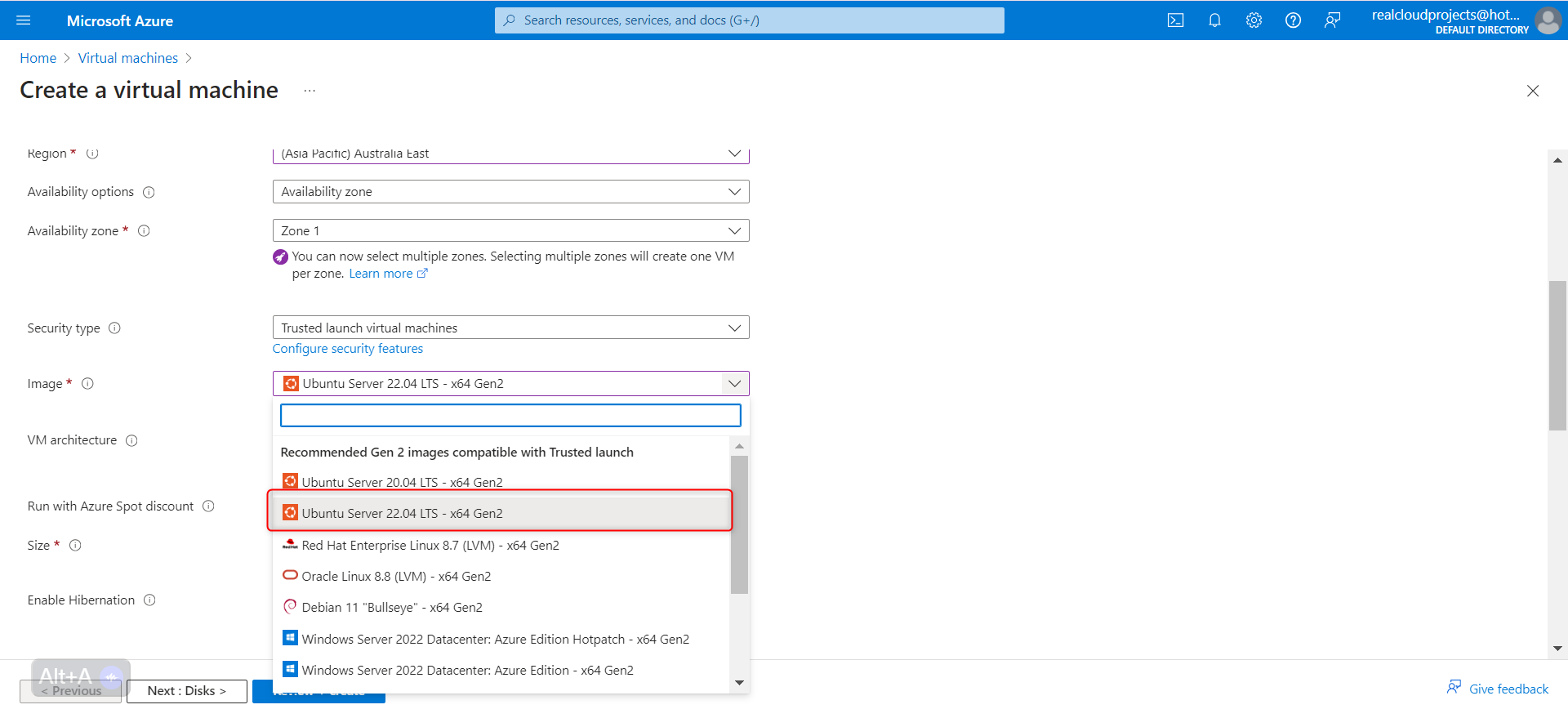1568x727 pixels.
Task: Open Configure security features link
Action: [348, 349]
